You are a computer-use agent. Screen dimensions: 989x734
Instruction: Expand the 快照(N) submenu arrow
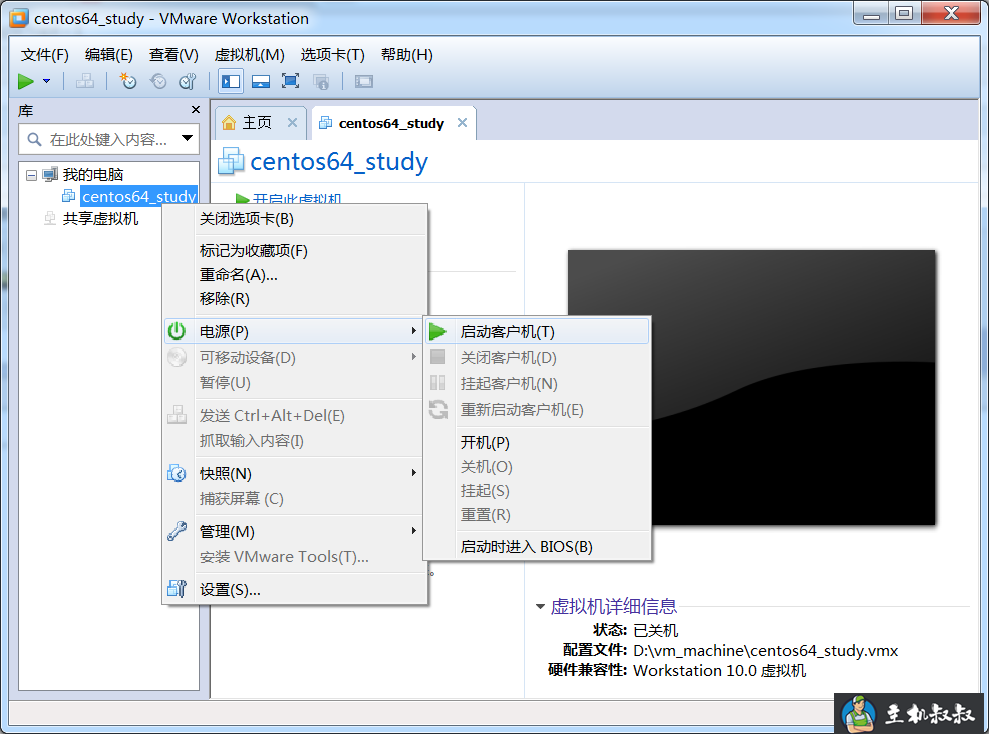pyautogui.click(x=413, y=473)
